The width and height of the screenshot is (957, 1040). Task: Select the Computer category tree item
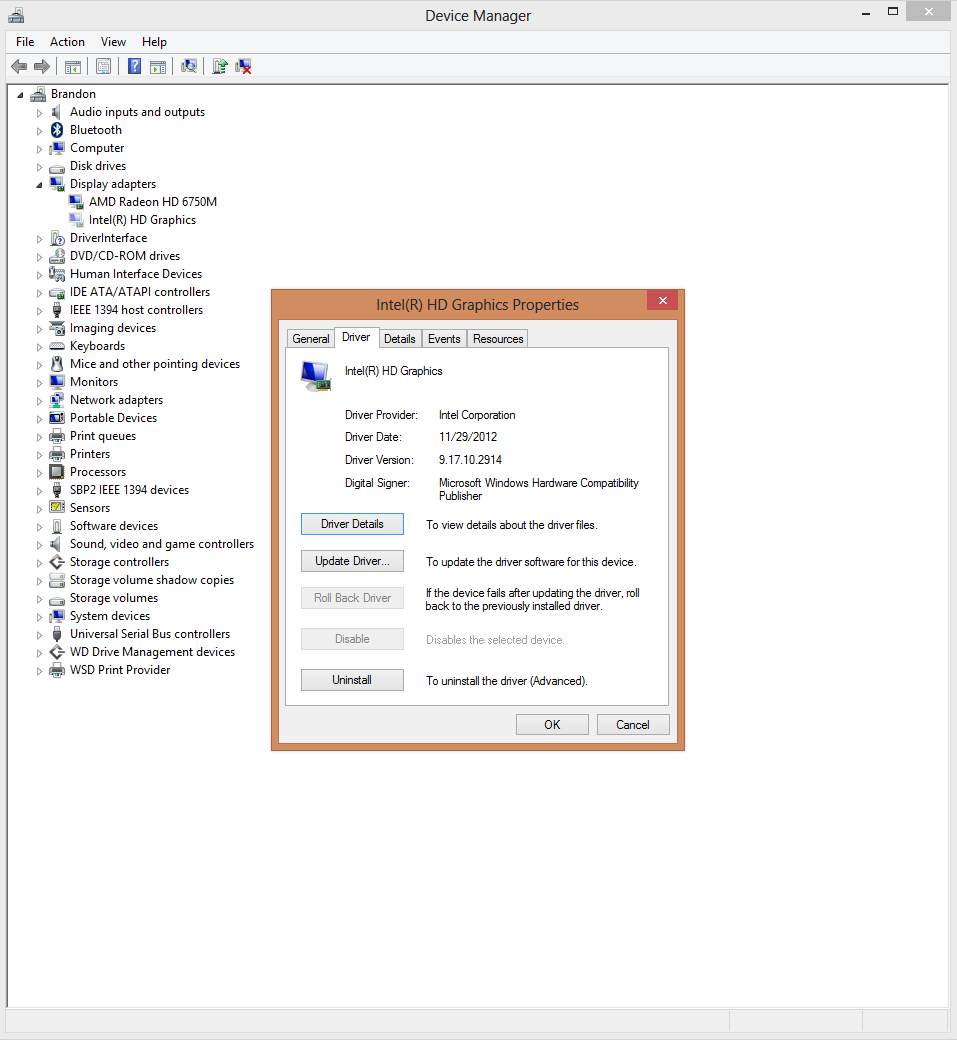(97, 149)
